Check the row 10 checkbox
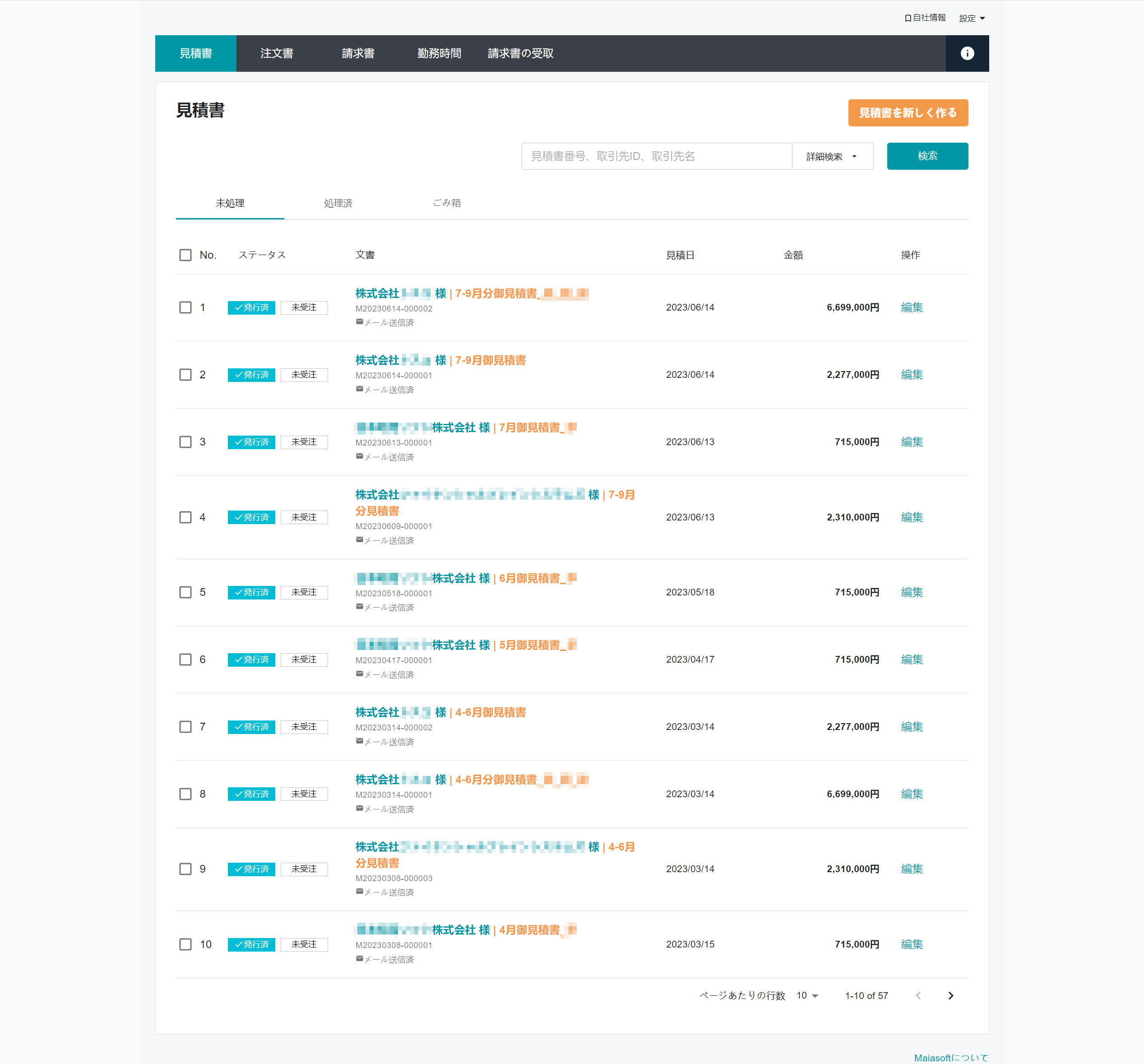1144x1064 pixels. [x=185, y=945]
